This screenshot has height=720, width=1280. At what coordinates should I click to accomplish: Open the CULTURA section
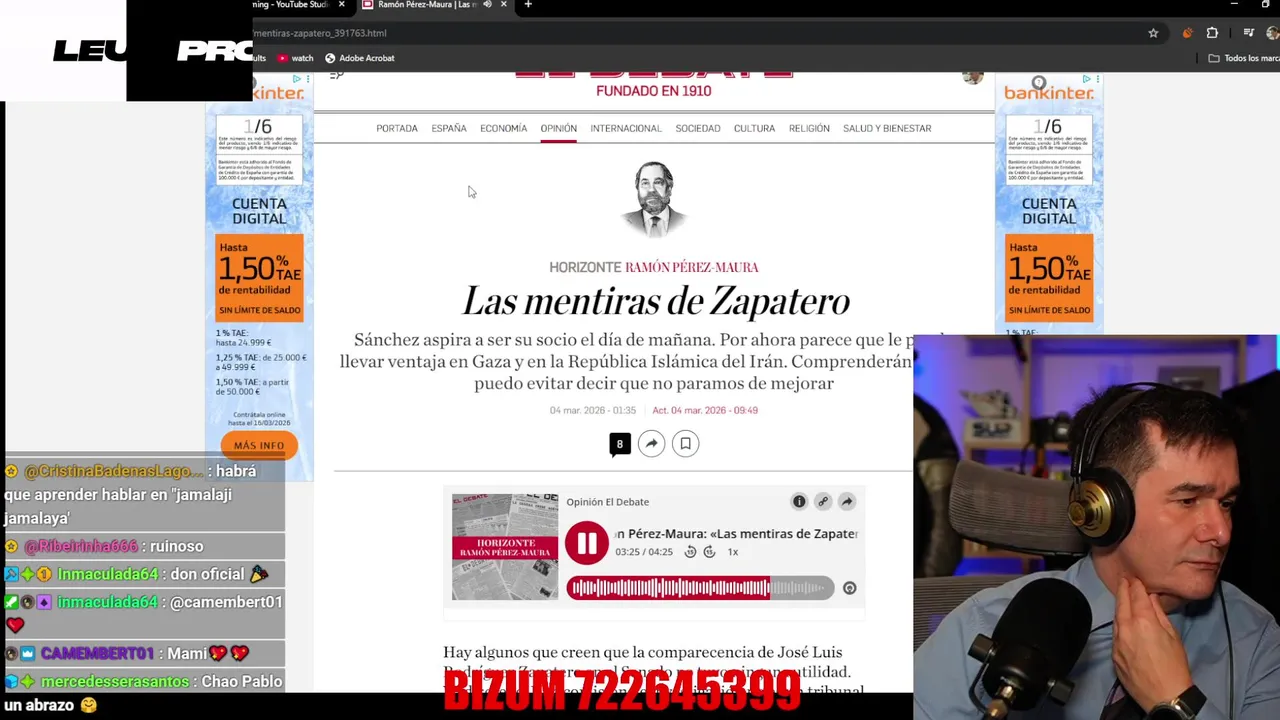[754, 128]
